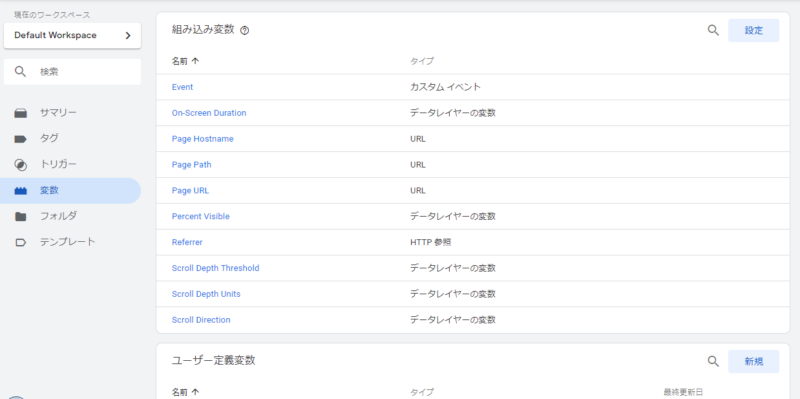
Task: Select the トリガー trigger icon
Action: coord(20,165)
